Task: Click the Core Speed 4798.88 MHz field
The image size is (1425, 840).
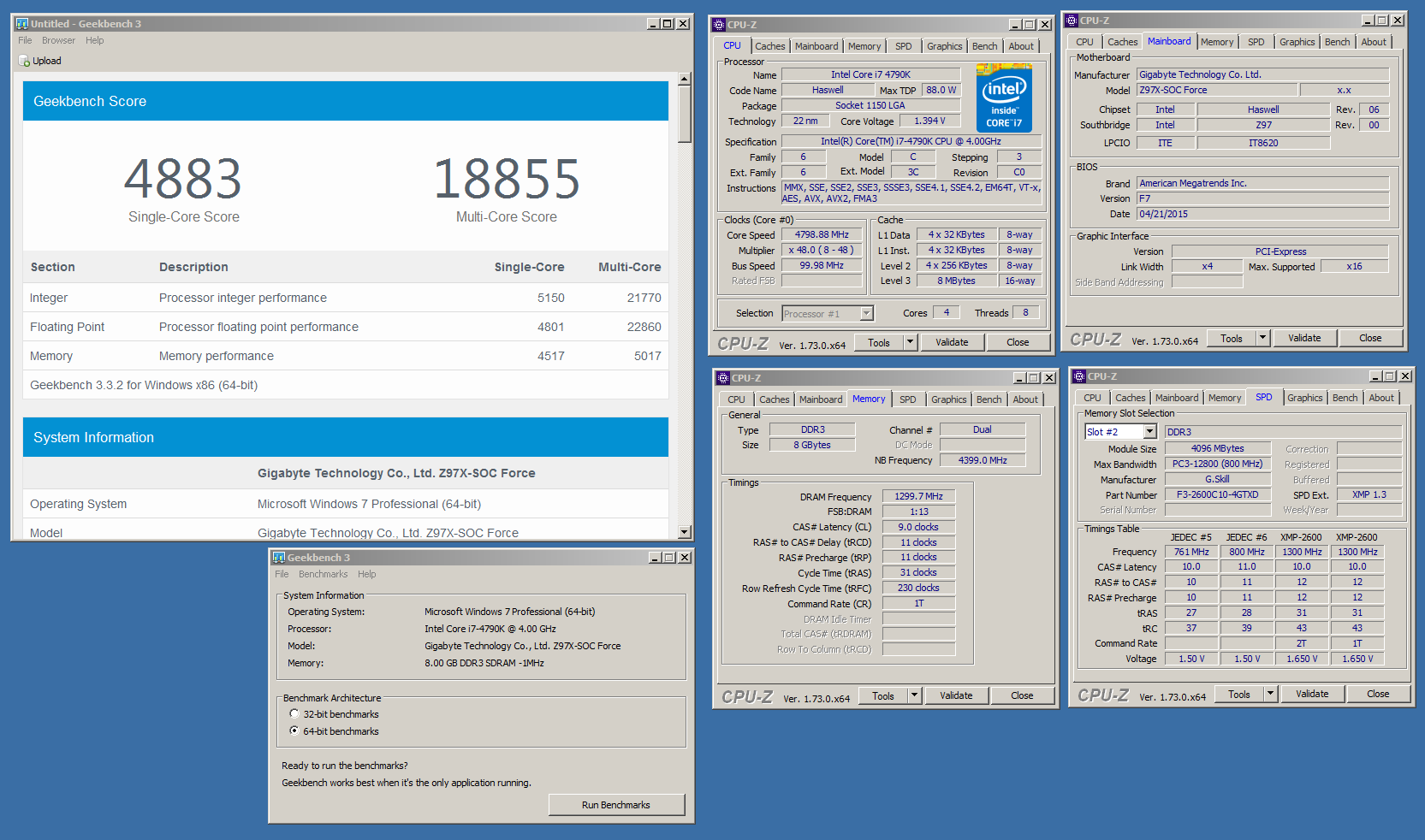Action: (822, 235)
